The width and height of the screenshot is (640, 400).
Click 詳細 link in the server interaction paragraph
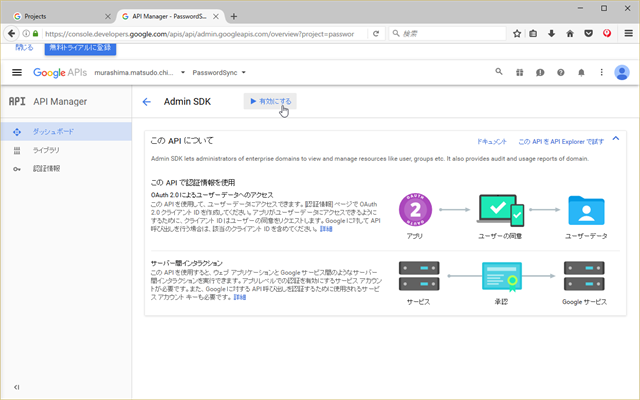click(240, 297)
